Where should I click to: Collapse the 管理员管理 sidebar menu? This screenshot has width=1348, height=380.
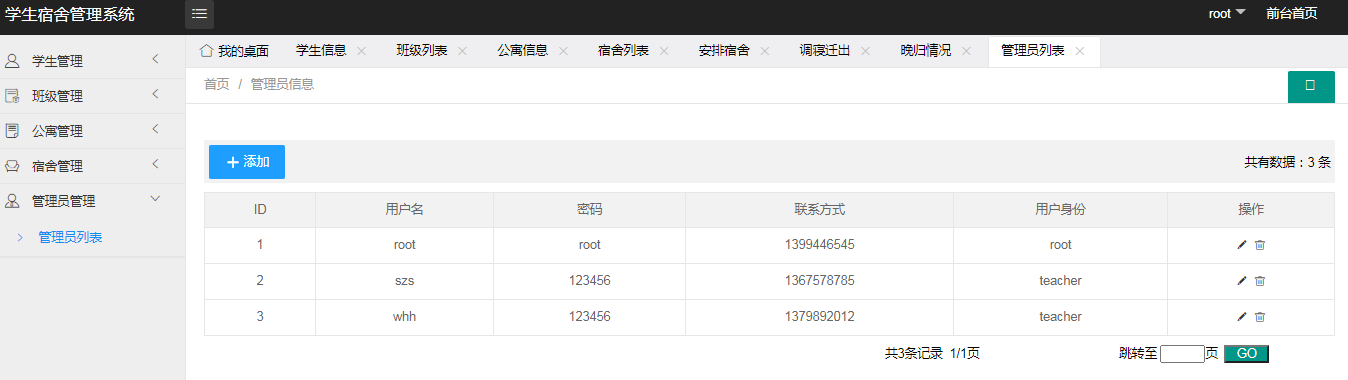click(155, 200)
